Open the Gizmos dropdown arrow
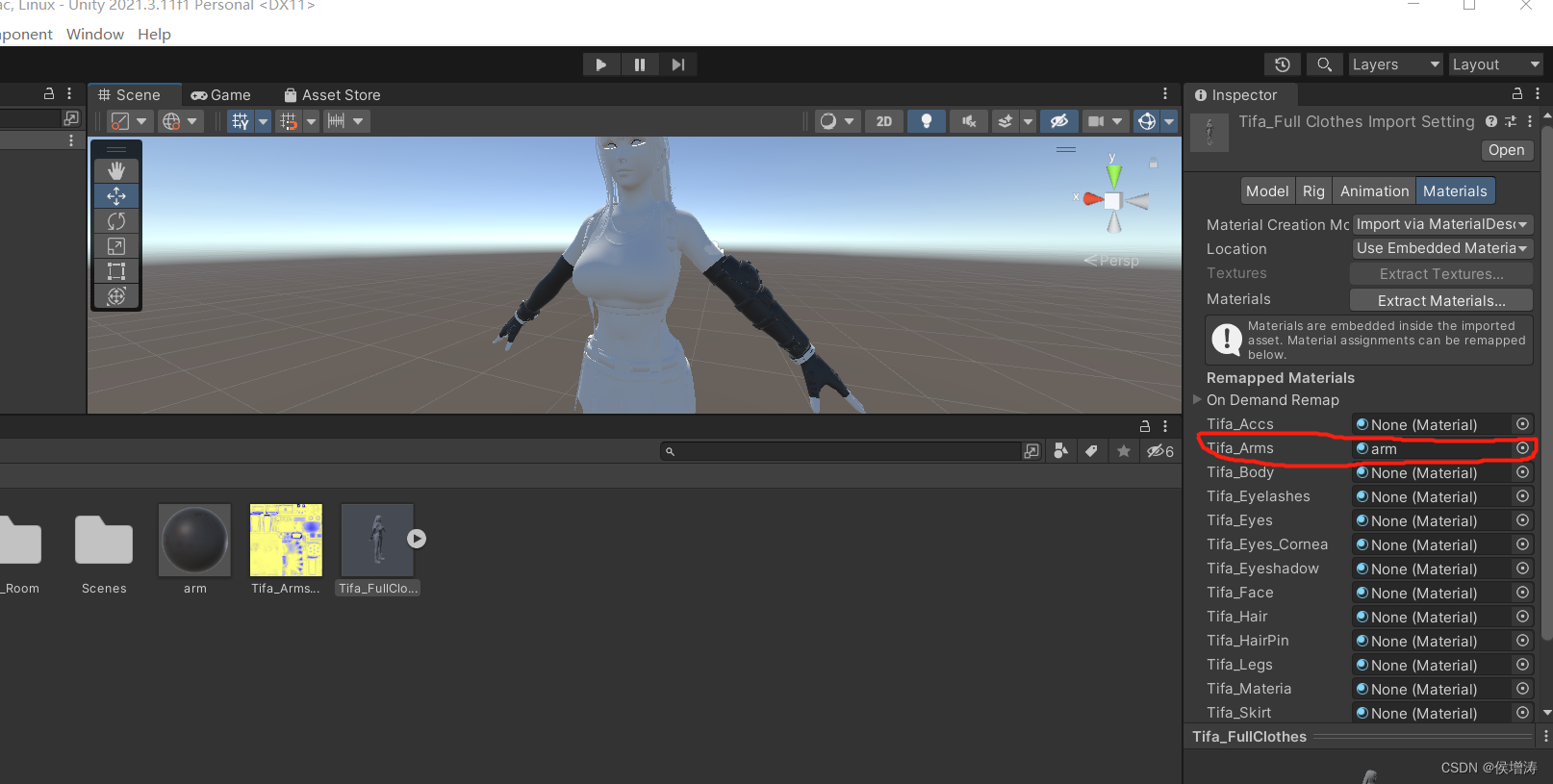The height and width of the screenshot is (784, 1553). click(x=1169, y=121)
